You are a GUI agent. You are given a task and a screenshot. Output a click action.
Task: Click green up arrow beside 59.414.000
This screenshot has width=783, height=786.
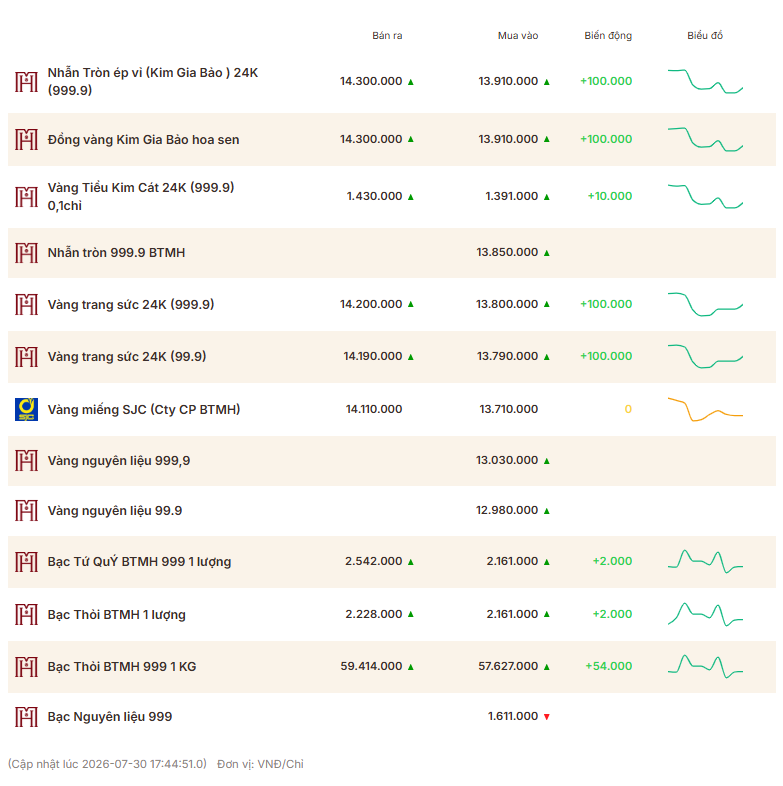click(411, 667)
